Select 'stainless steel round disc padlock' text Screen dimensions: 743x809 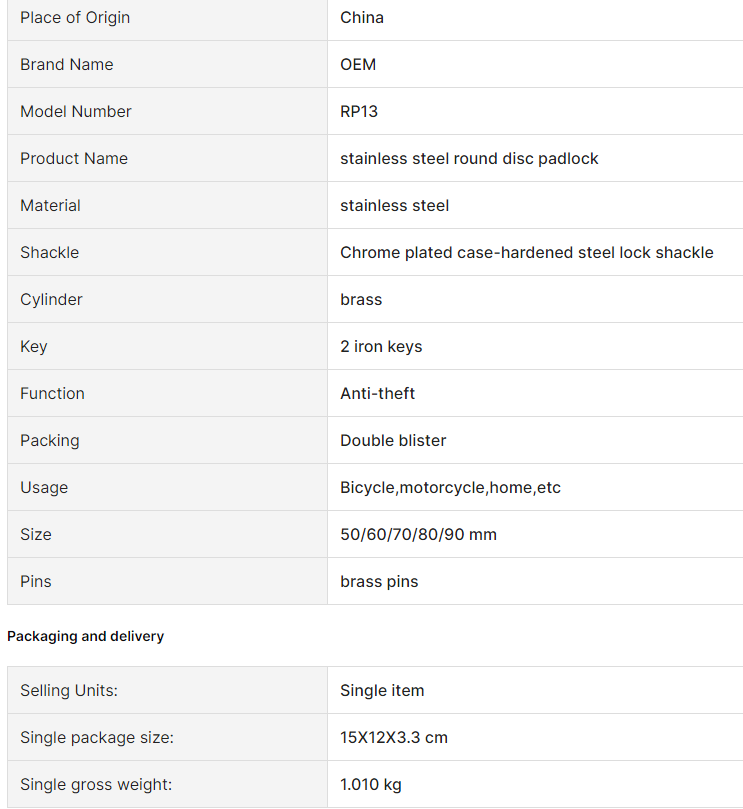point(469,159)
